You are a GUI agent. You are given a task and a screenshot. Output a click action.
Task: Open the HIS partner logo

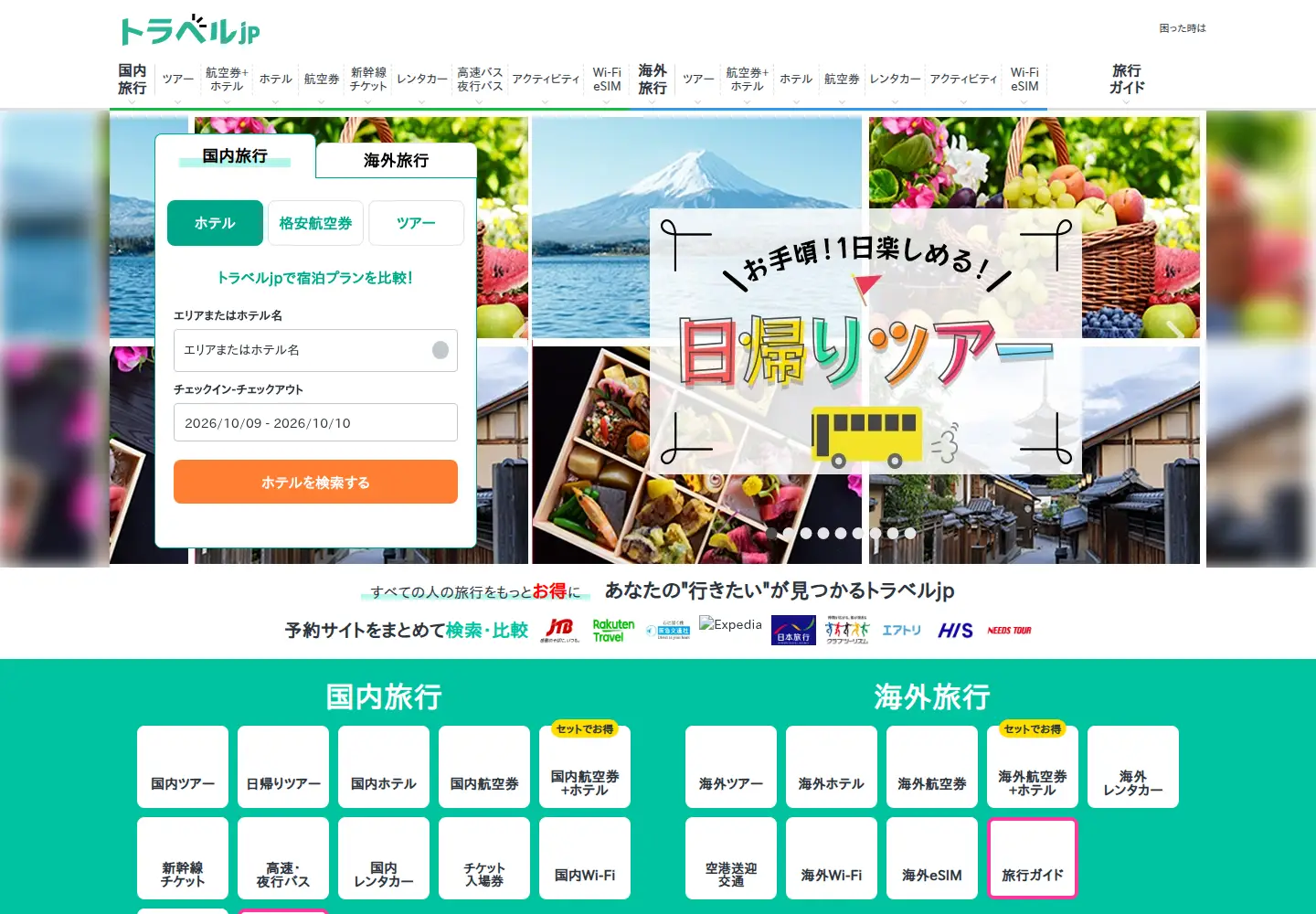pyautogui.click(x=955, y=631)
